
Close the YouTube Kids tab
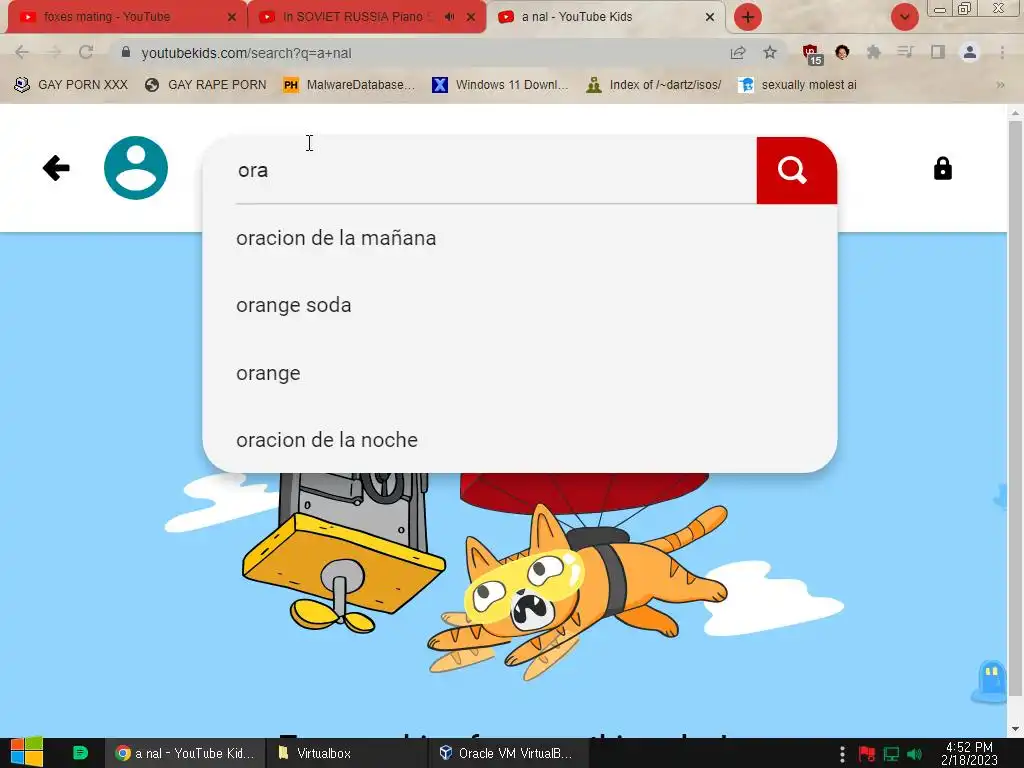[710, 17]
